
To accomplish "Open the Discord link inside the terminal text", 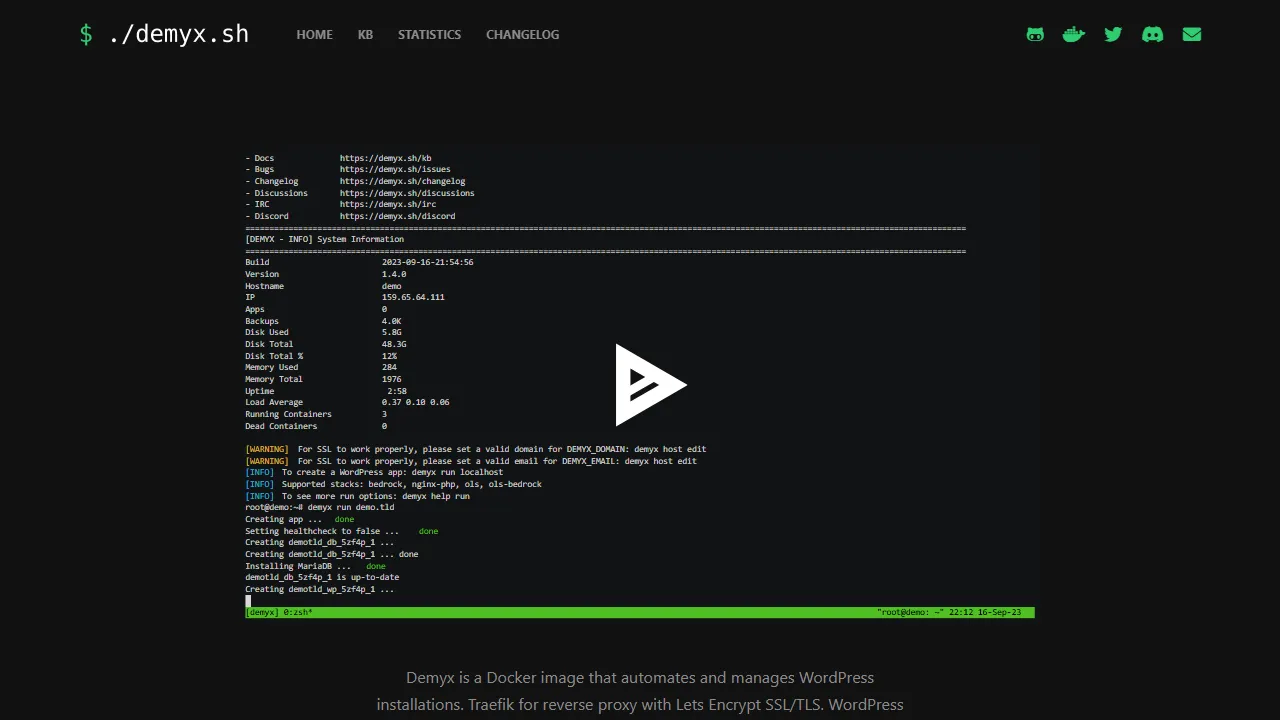I will (x=397, y=215).
